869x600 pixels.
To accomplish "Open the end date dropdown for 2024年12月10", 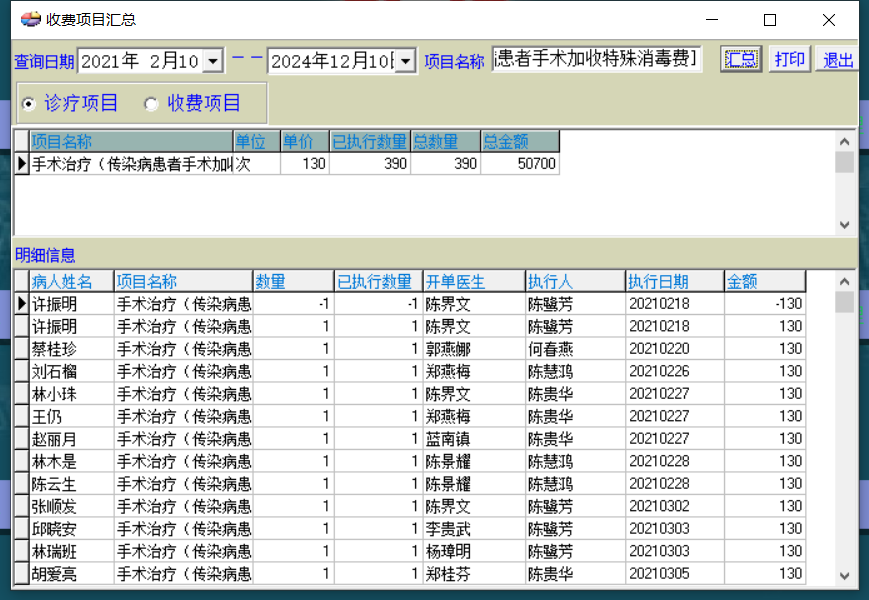I will pos(406,61).
